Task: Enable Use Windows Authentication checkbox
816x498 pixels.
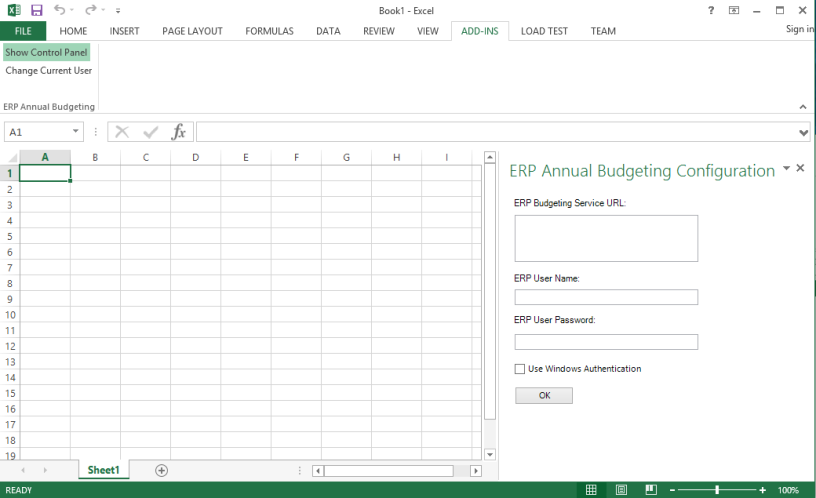Action: [520, 369]
